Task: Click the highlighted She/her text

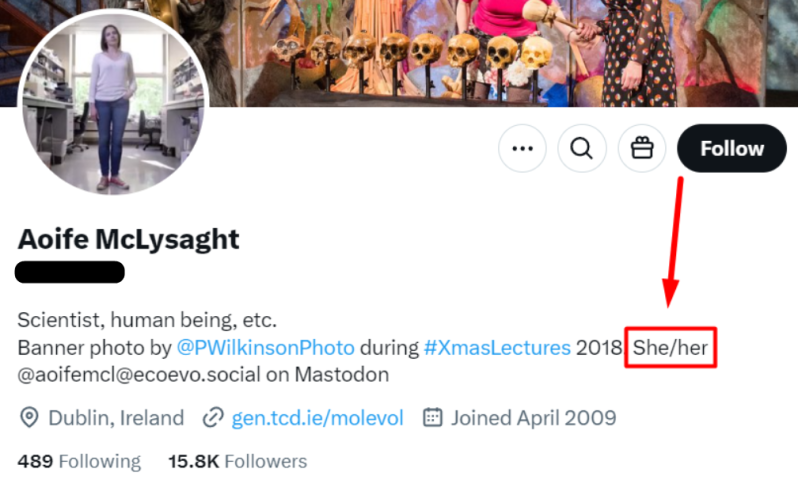Action: [670, 348]
